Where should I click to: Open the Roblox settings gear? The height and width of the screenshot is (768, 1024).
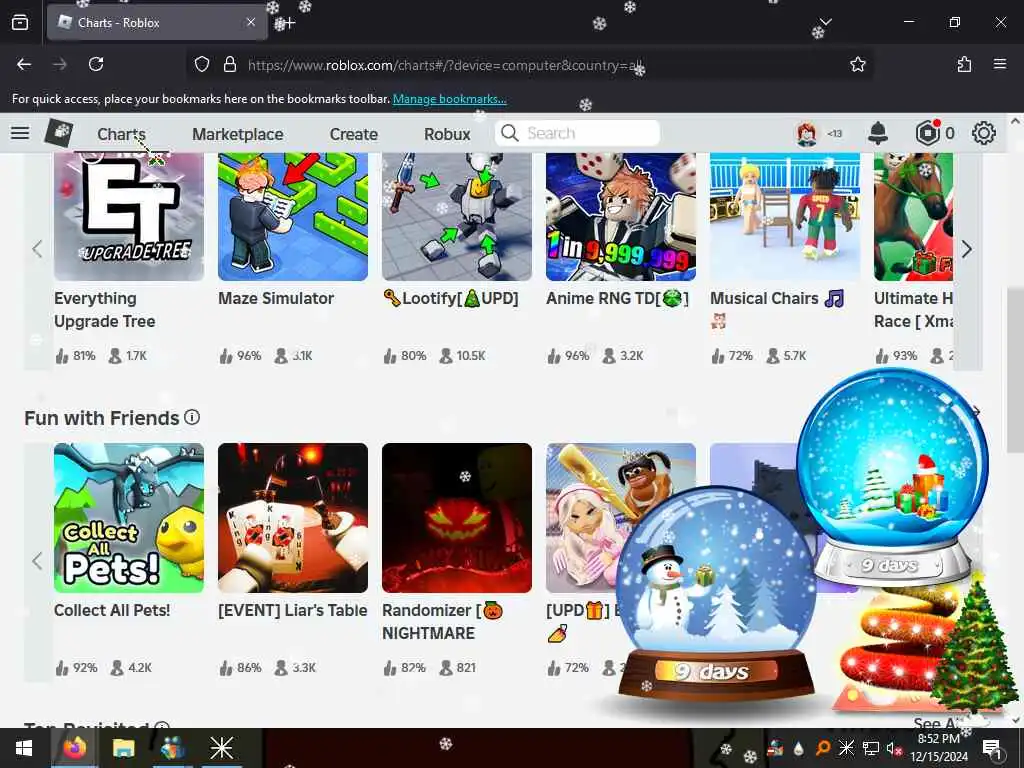(x=984, y=133)
